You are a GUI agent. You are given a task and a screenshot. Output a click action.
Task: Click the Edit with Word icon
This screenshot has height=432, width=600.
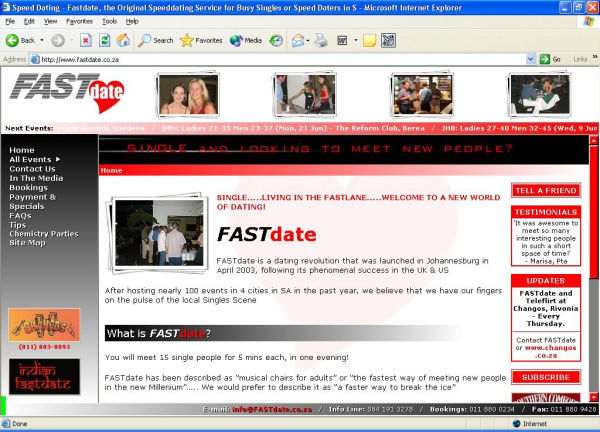(x=342, y=40)
